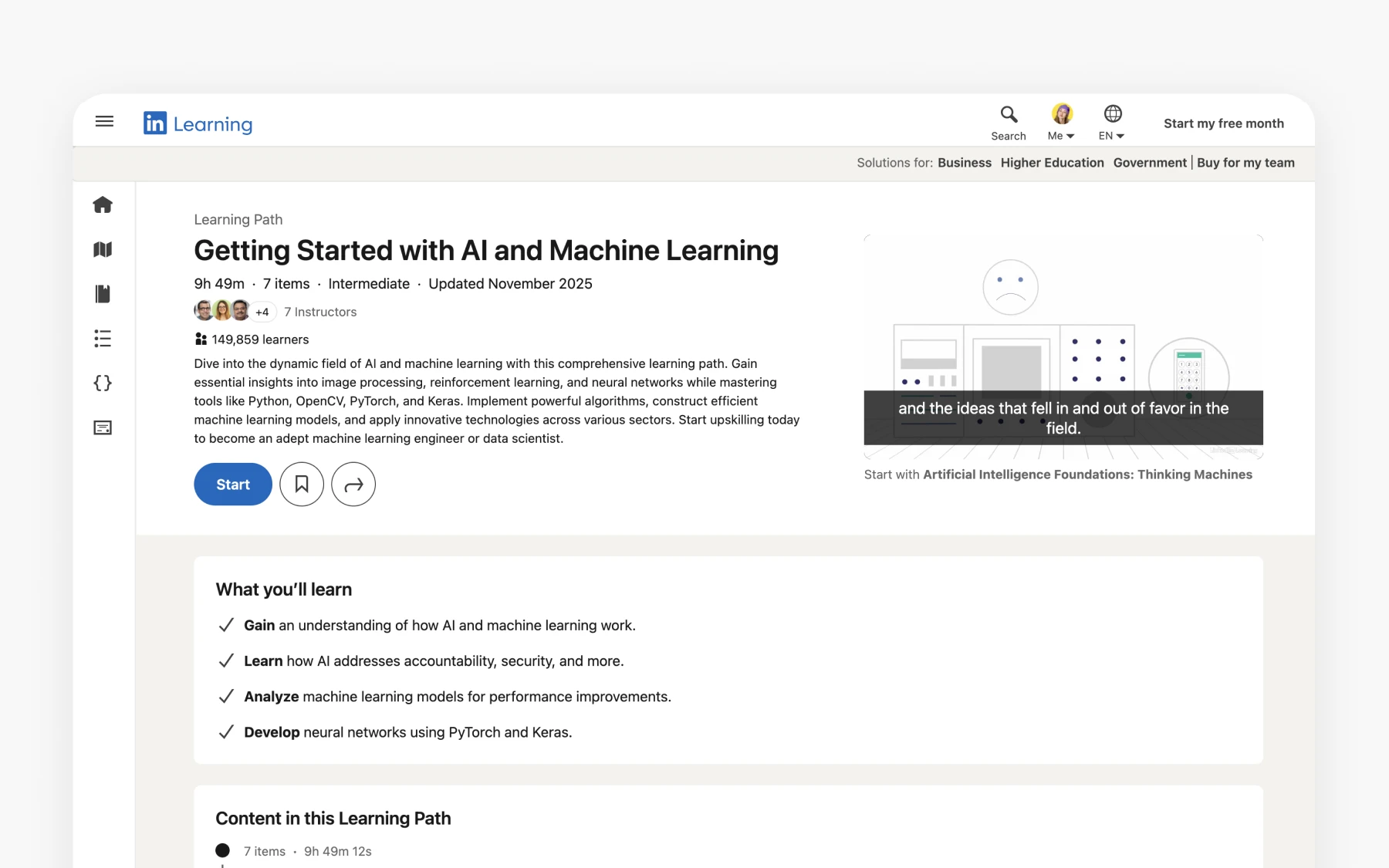The width and height of the screenshot is (1389, 868).
Task: Click checkmark beside Learn how AI addresses
Action: [x=226, y=661]
